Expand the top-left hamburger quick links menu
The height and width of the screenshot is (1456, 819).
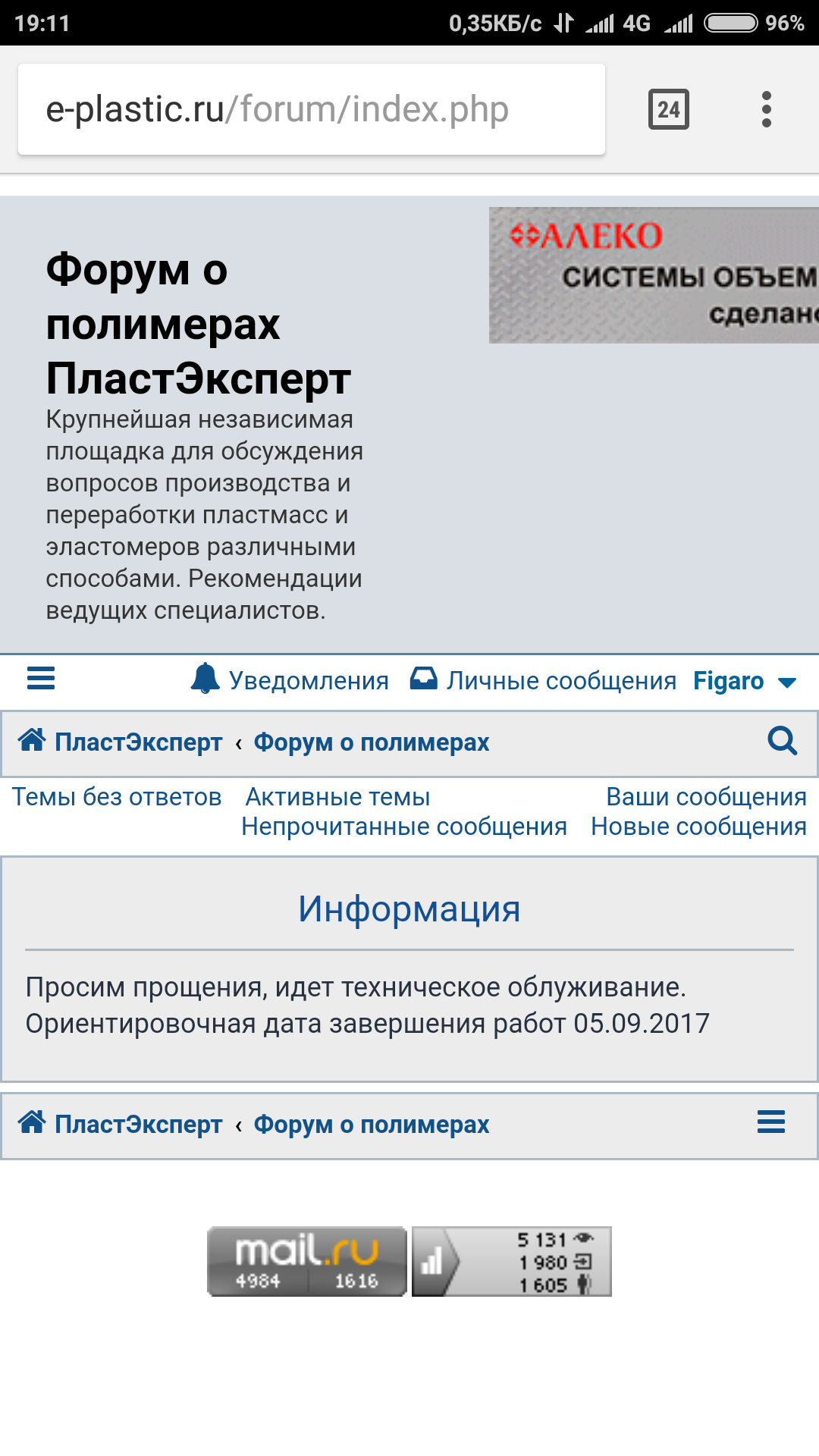click(41, 678)
